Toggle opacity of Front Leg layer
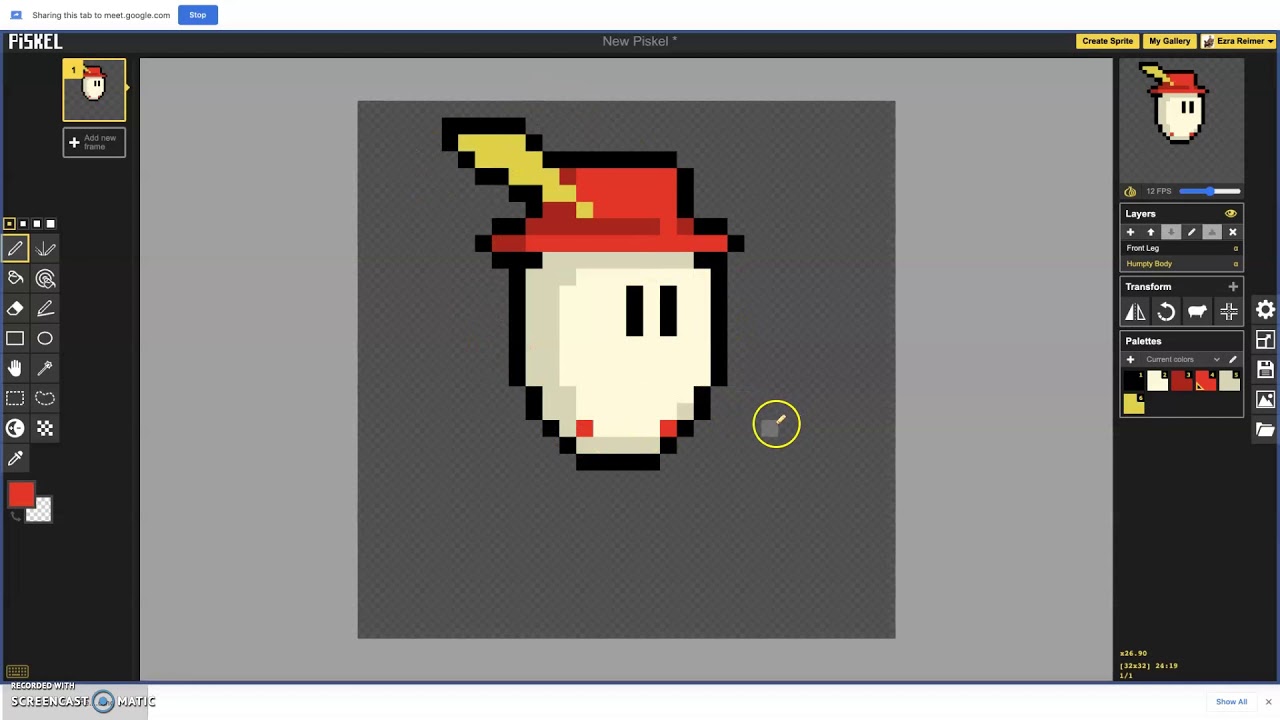Image resolution: width=1280 pixels, height=720 pixels. (1236, 248)
